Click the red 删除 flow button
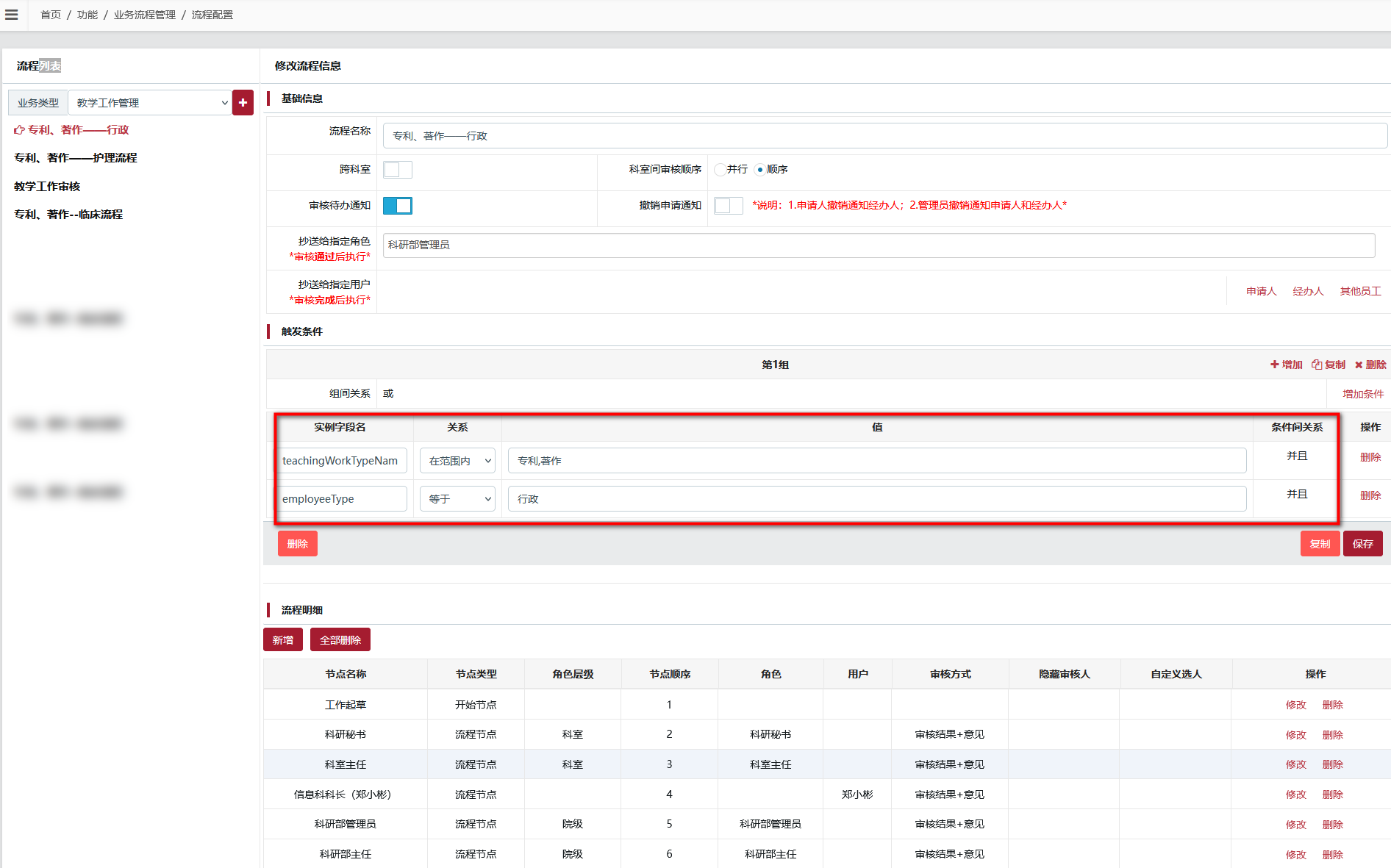Viewport: 1391px width, 868px height. click(298, 544)
